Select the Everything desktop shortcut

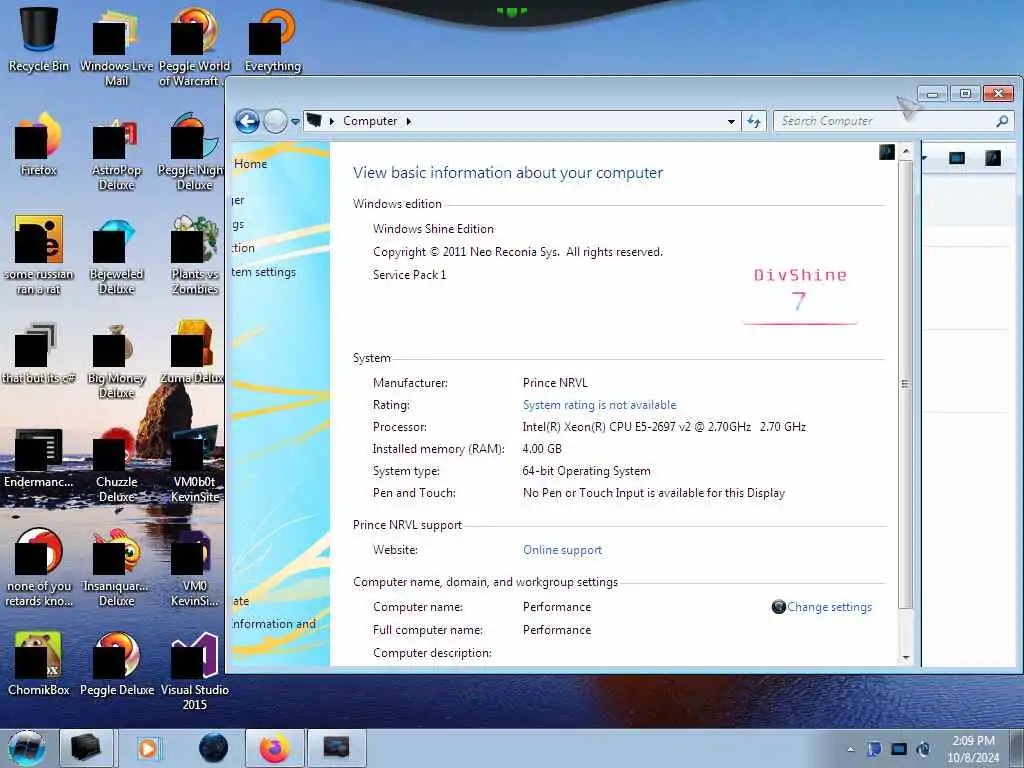[x=273, y=39]
